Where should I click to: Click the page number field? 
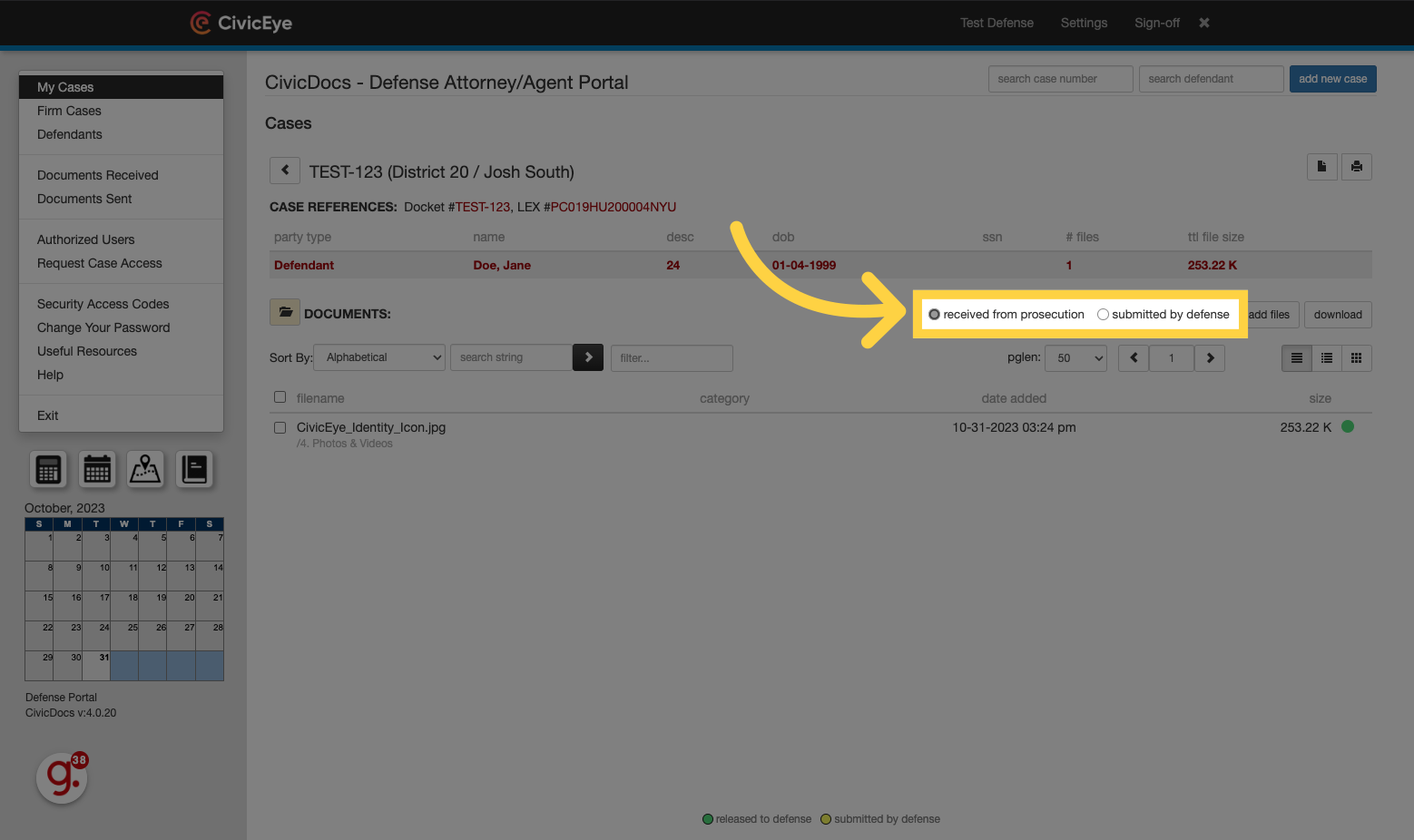1172,358
